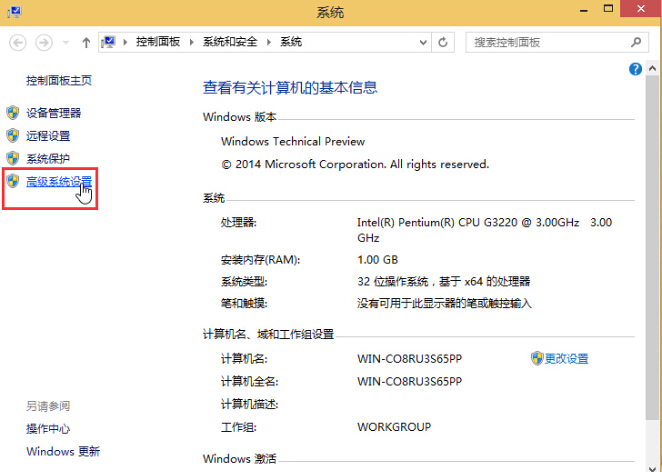Image resolution: width=662 pixels, height=472 pixels.
Task: Click the blue help question mark icon
Action: tap(635, 69)
